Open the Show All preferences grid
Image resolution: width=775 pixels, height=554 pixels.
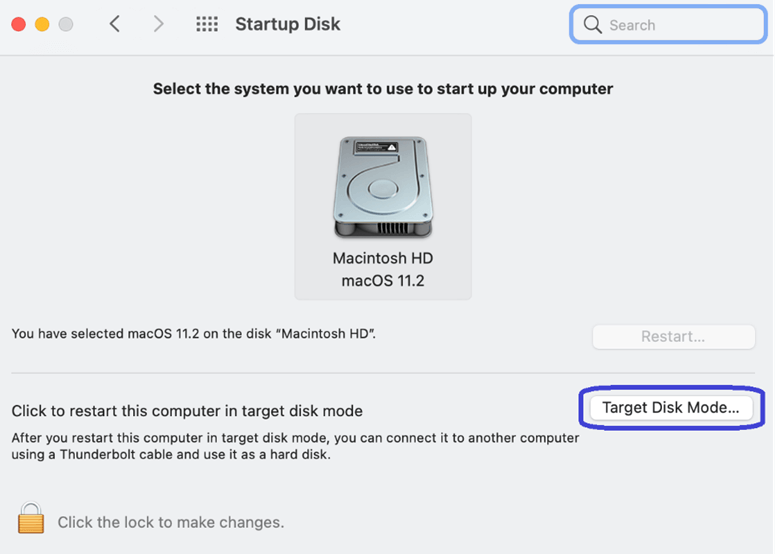click(x=207, y=24)
